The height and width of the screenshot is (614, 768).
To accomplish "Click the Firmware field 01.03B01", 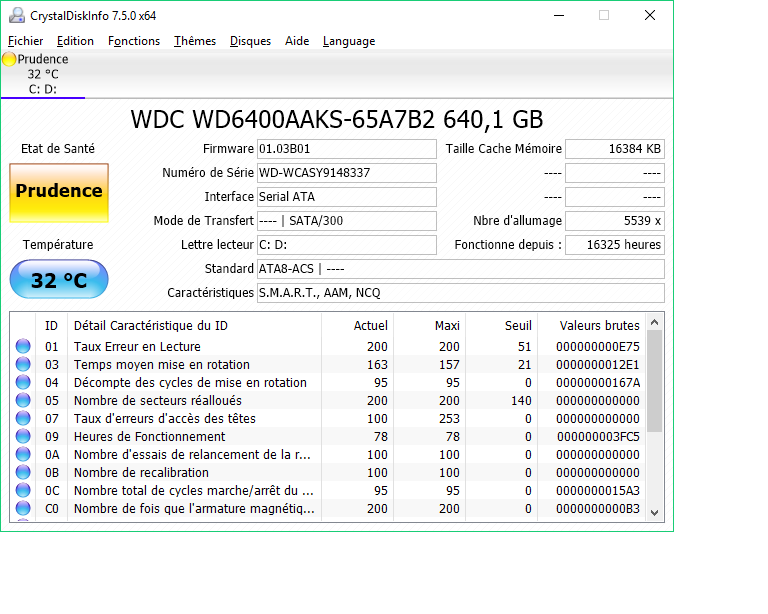I will pyautogui.click(x=347, y=149).
